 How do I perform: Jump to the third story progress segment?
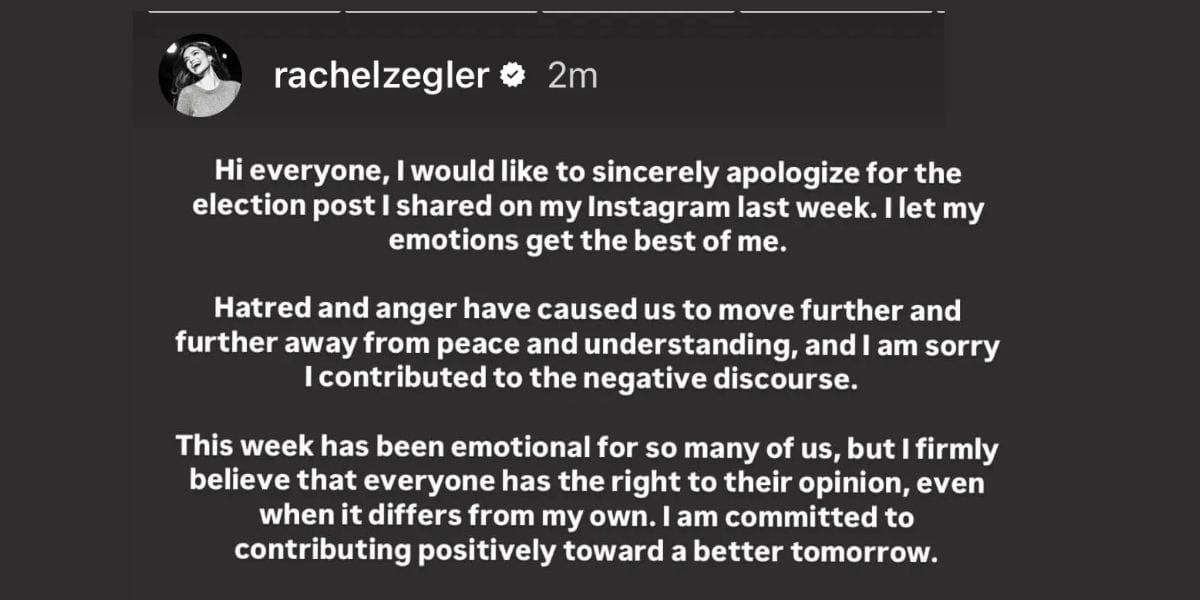coord(638,11)
